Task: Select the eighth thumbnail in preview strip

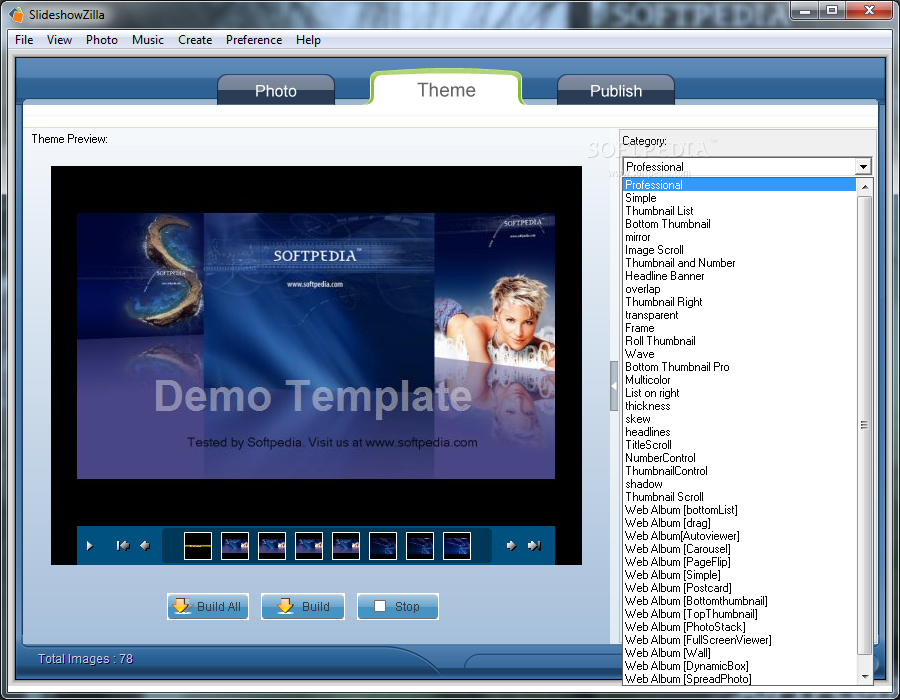Action: [457, 546]
